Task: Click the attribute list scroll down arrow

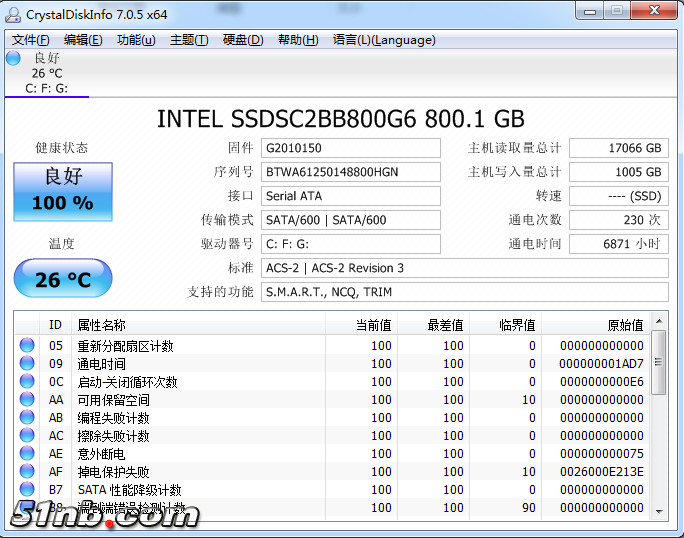Action: pos(659,511)
